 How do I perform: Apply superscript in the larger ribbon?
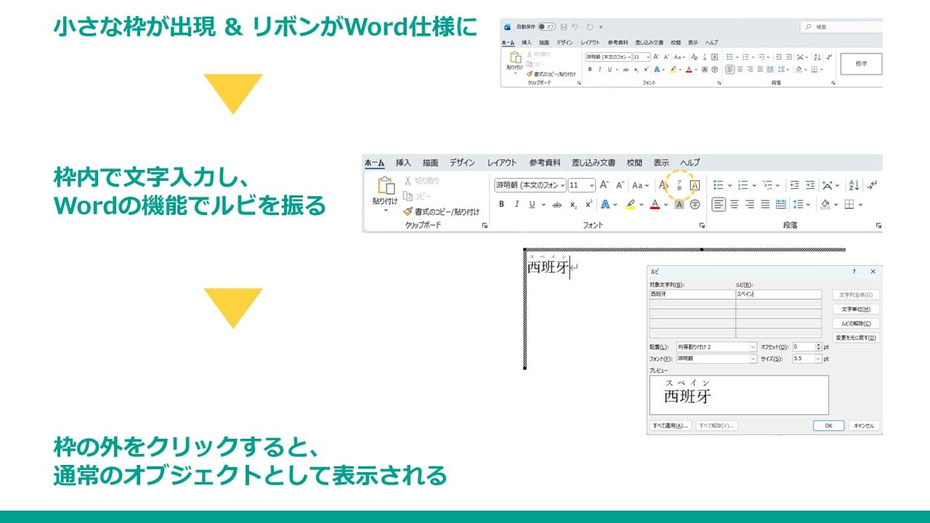point(588,205)
